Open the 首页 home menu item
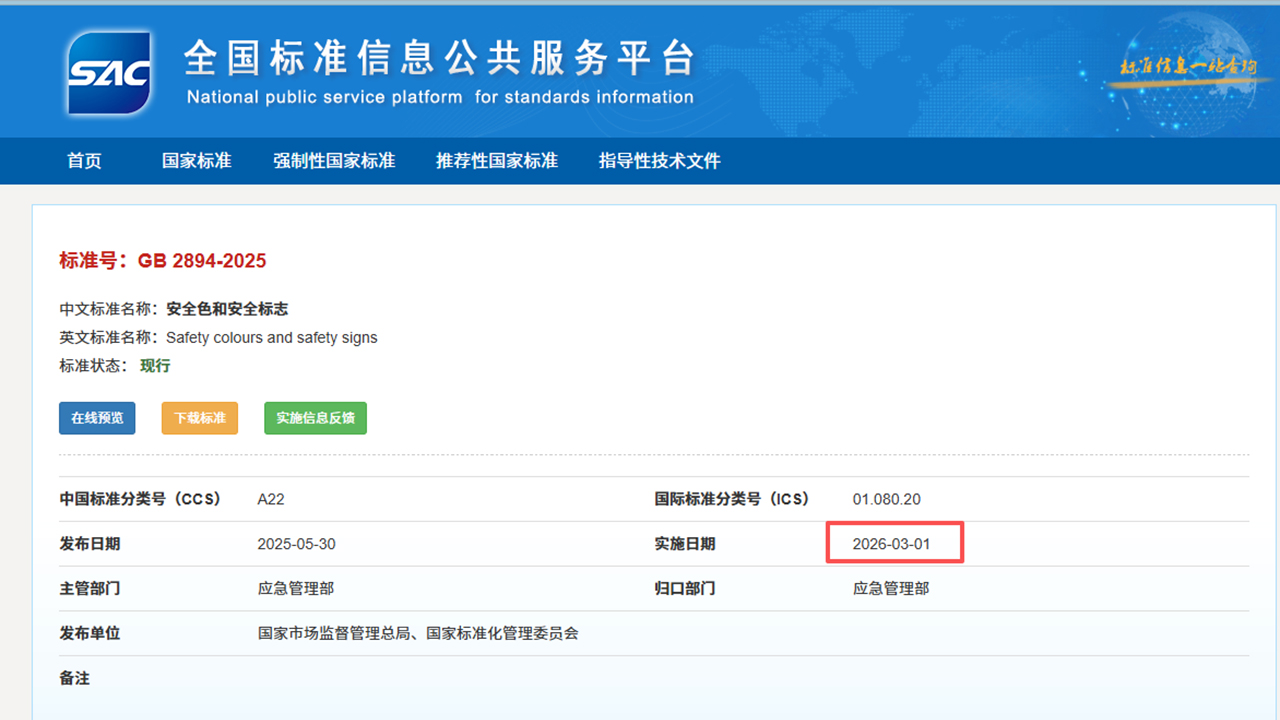Image resolution: width=1280 pixels, height=720 pixels. (x=84, y=161)
